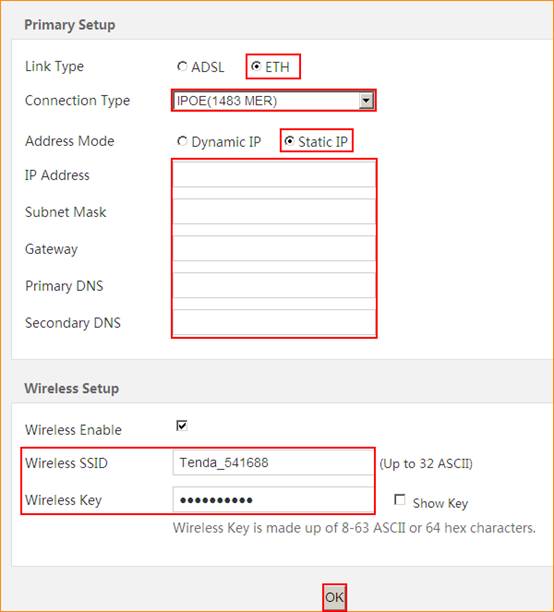Click the Wireless Key password field
The height and width of the screenshot is (612, 554).
click(273, 499)
